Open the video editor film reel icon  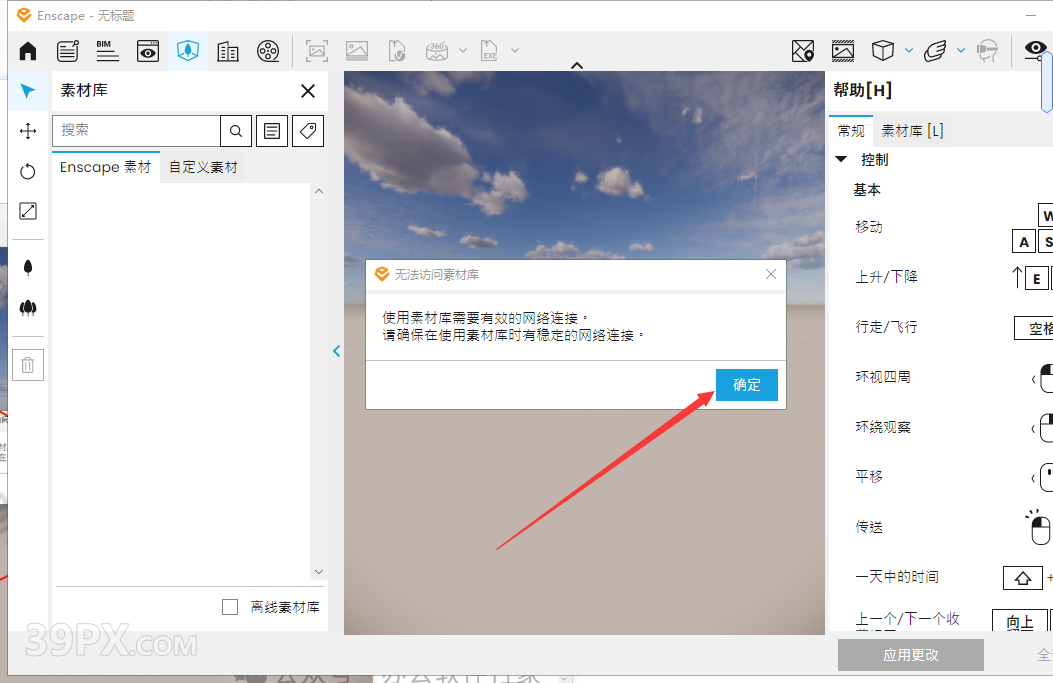(x=268, y=51)
